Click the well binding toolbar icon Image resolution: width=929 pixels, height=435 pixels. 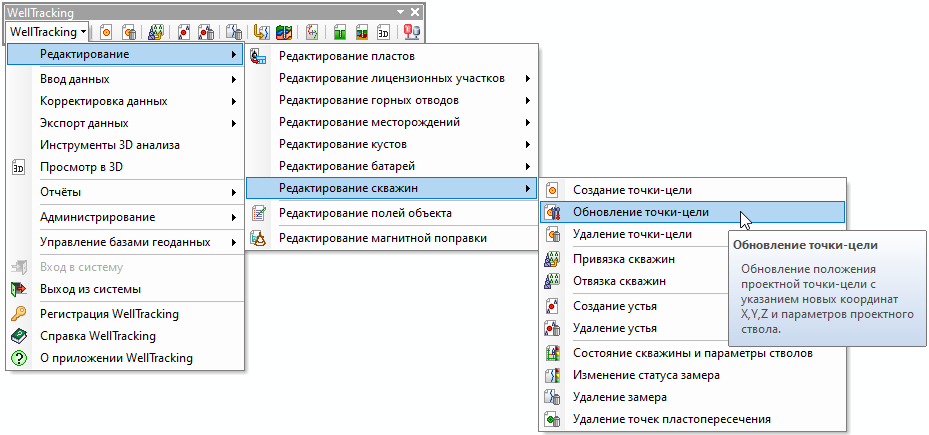pos(158,32)
